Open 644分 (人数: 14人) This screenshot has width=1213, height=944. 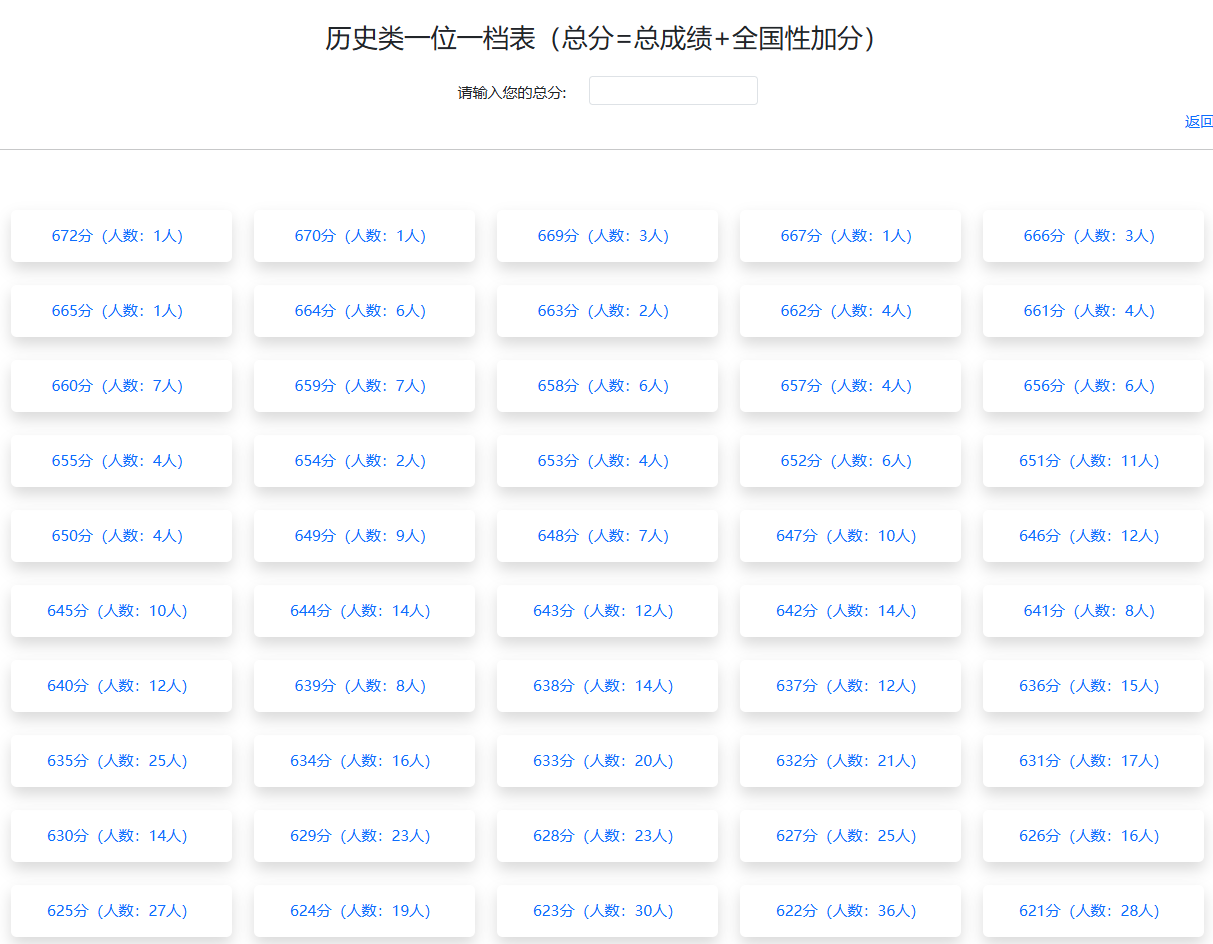point(364,611)
